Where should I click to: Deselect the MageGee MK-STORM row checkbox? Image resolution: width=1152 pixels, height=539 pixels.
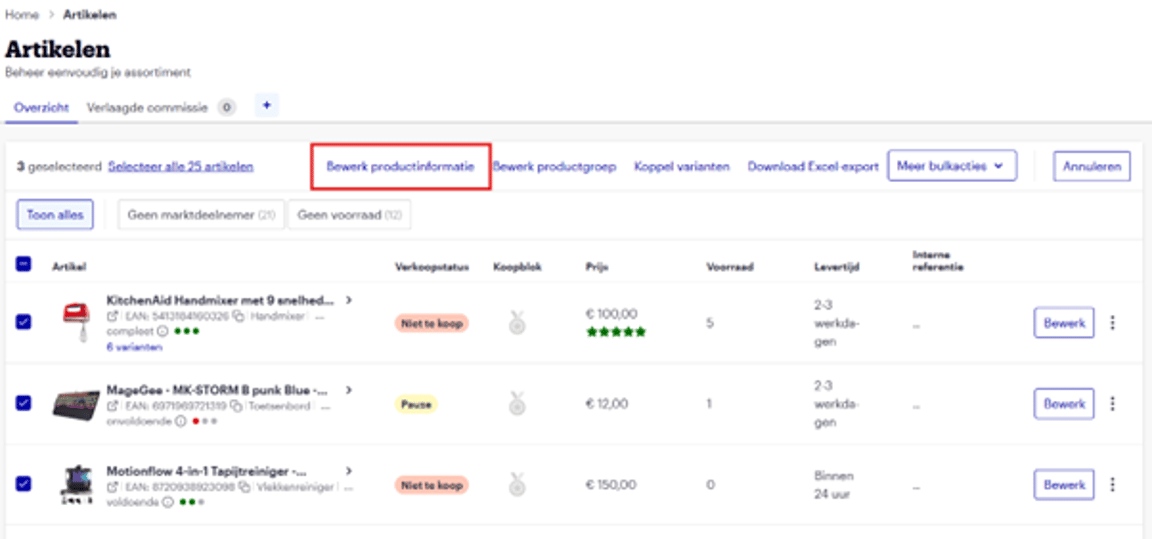24,403
